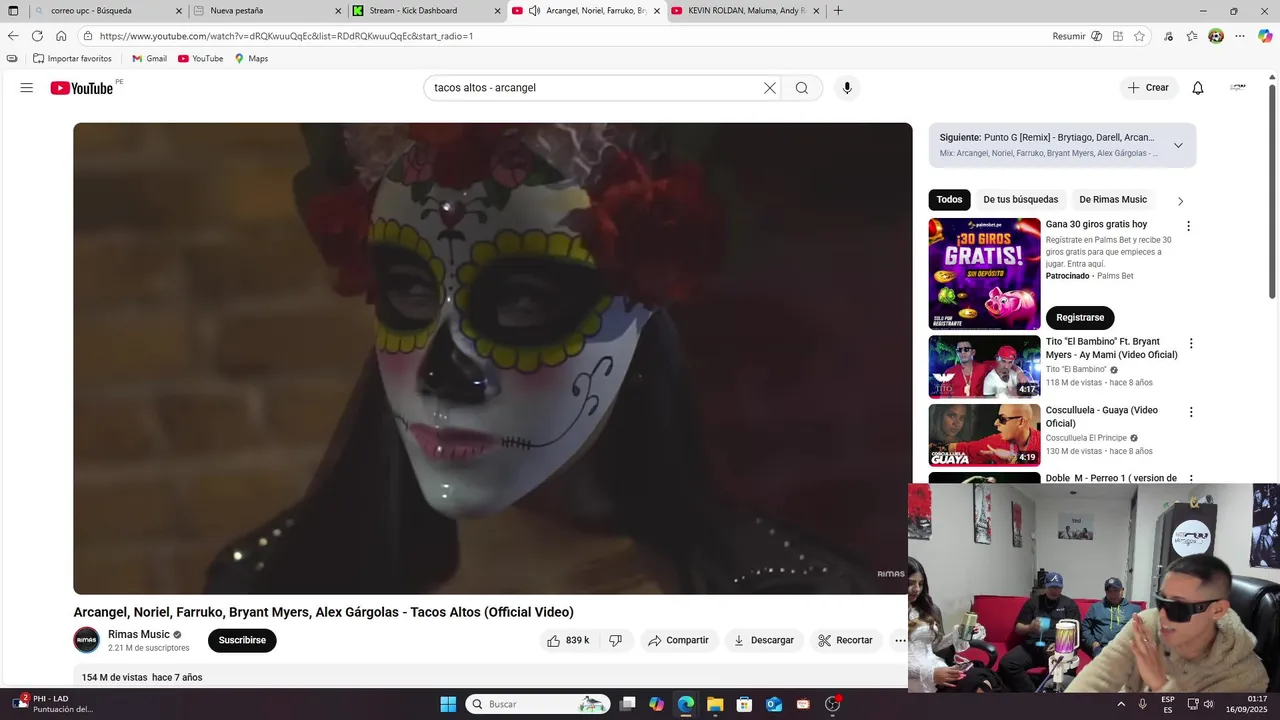The width and height of the screenshot is (1280, 720).
Task: Open the Rimas Music channel name link
Action: click(139, 634)
